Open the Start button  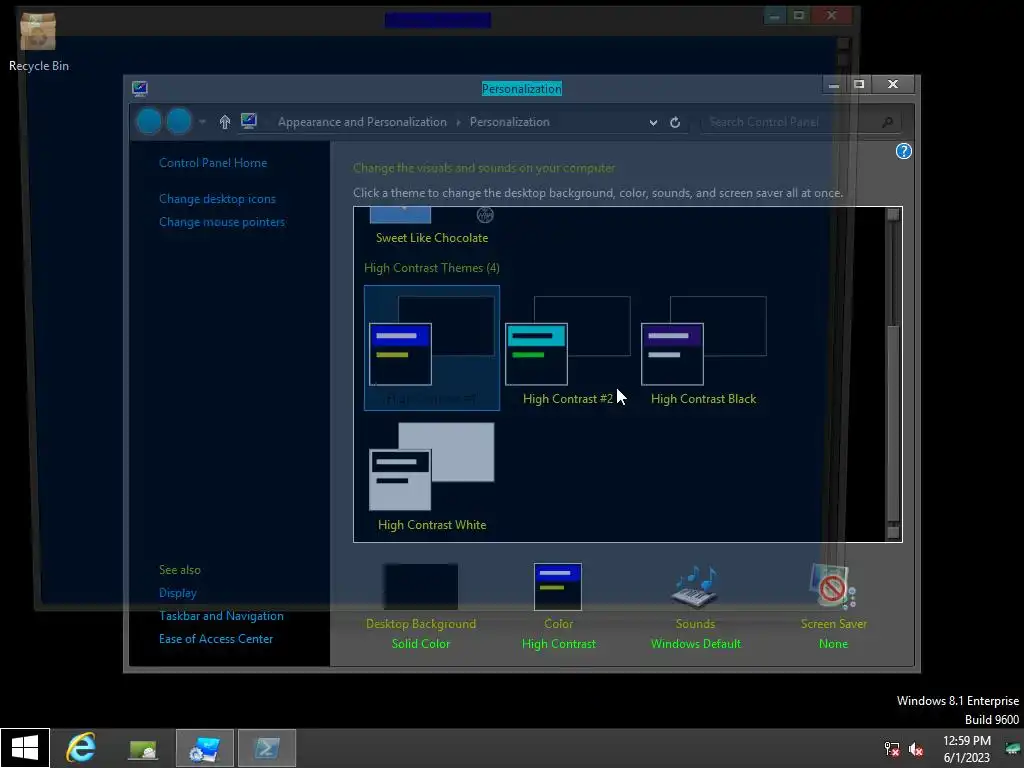tap(25, 748)
